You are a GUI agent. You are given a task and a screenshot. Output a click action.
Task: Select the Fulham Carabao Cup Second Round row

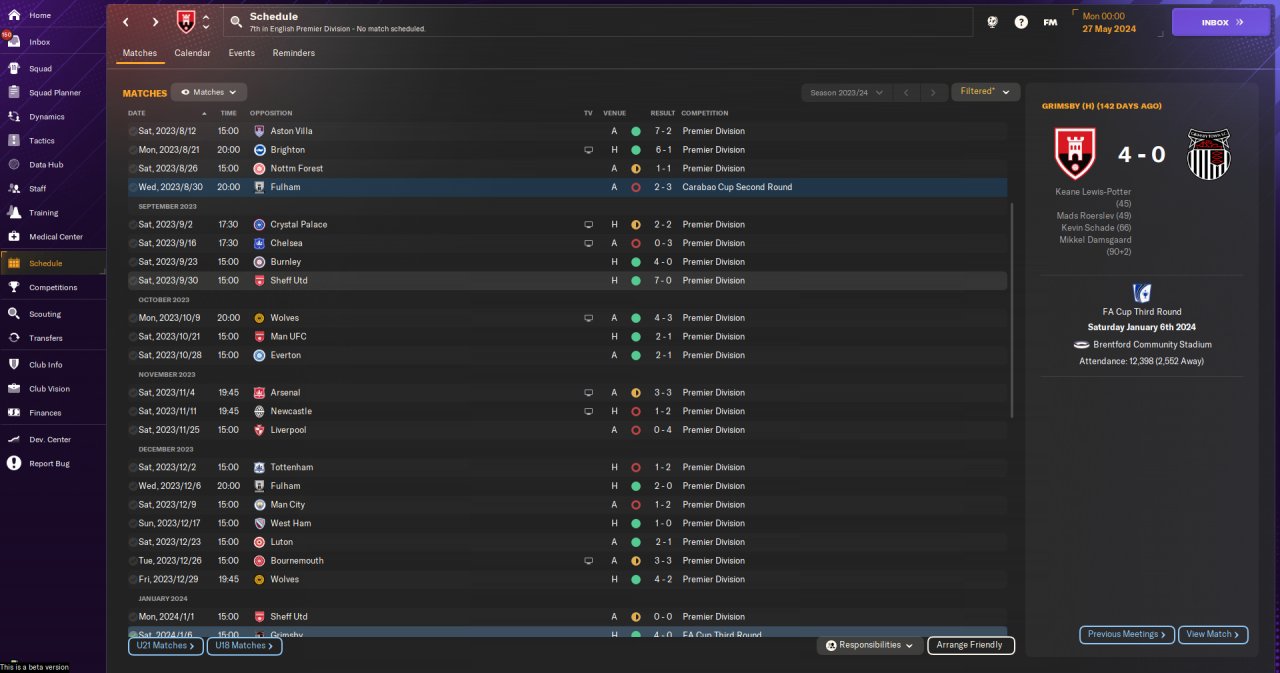[x=567, y=187]
